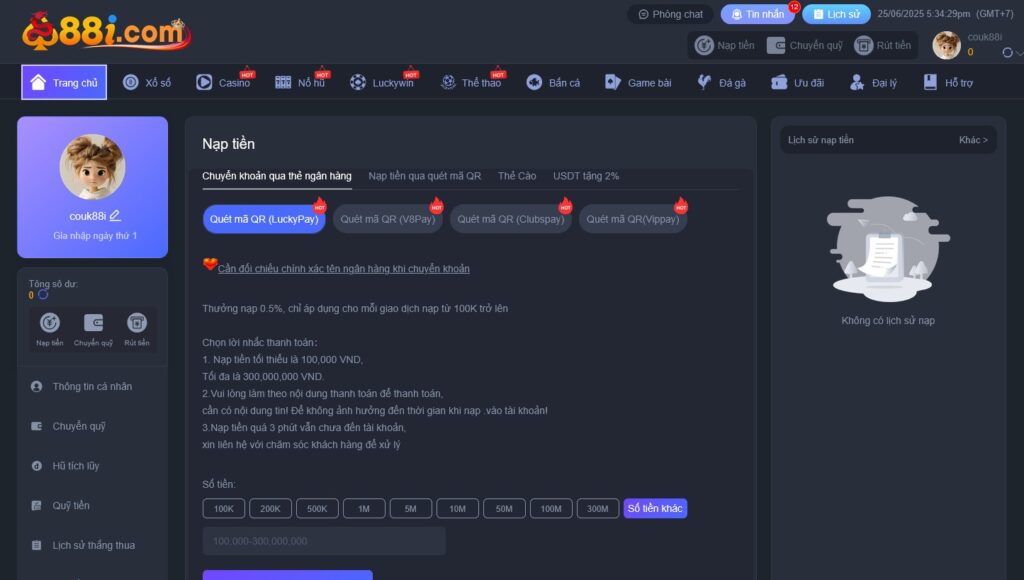The image size is (1024, 580).
Task: Choose 500K amount
Action: (x=317, y=509)
